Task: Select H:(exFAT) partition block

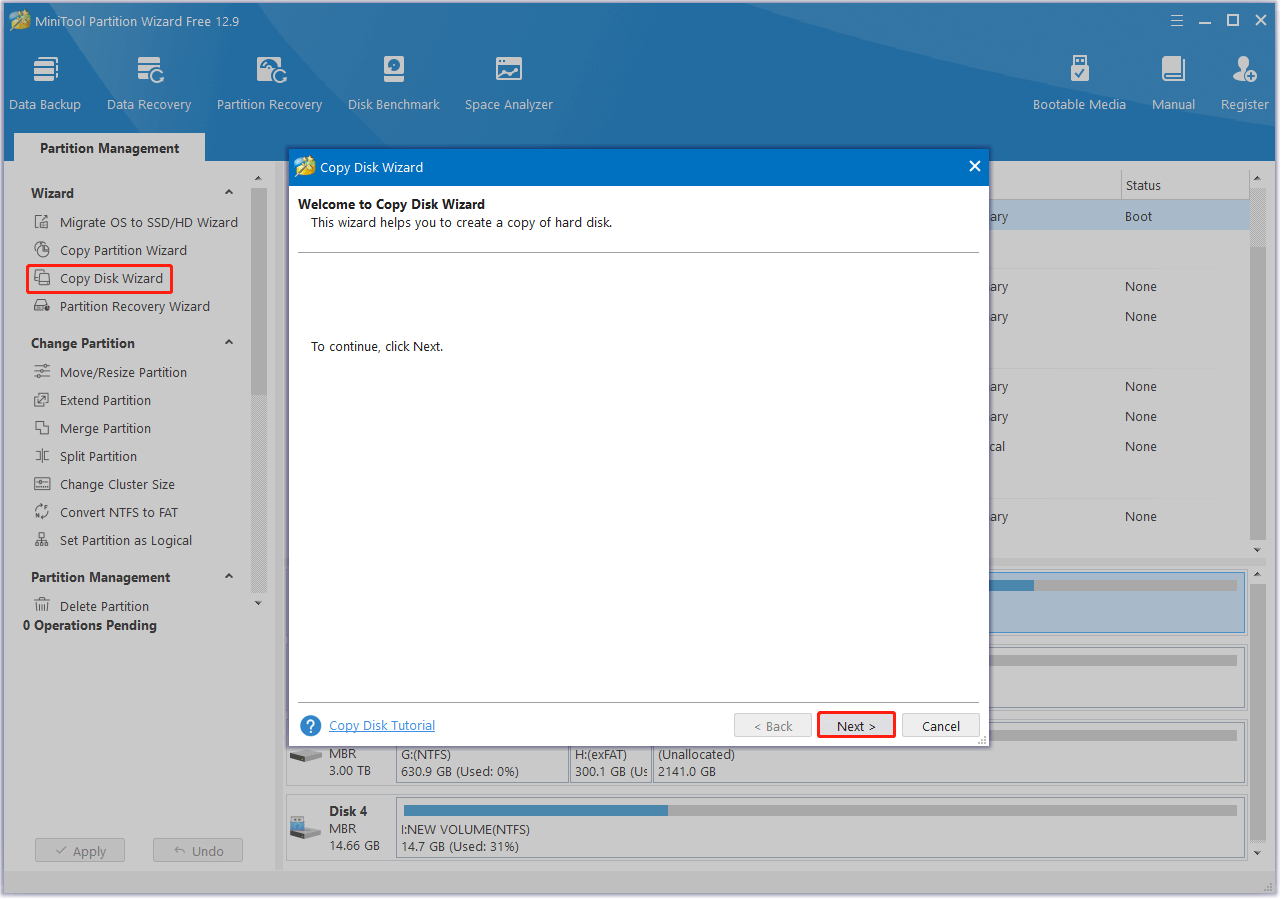Action: pos(611,763)
